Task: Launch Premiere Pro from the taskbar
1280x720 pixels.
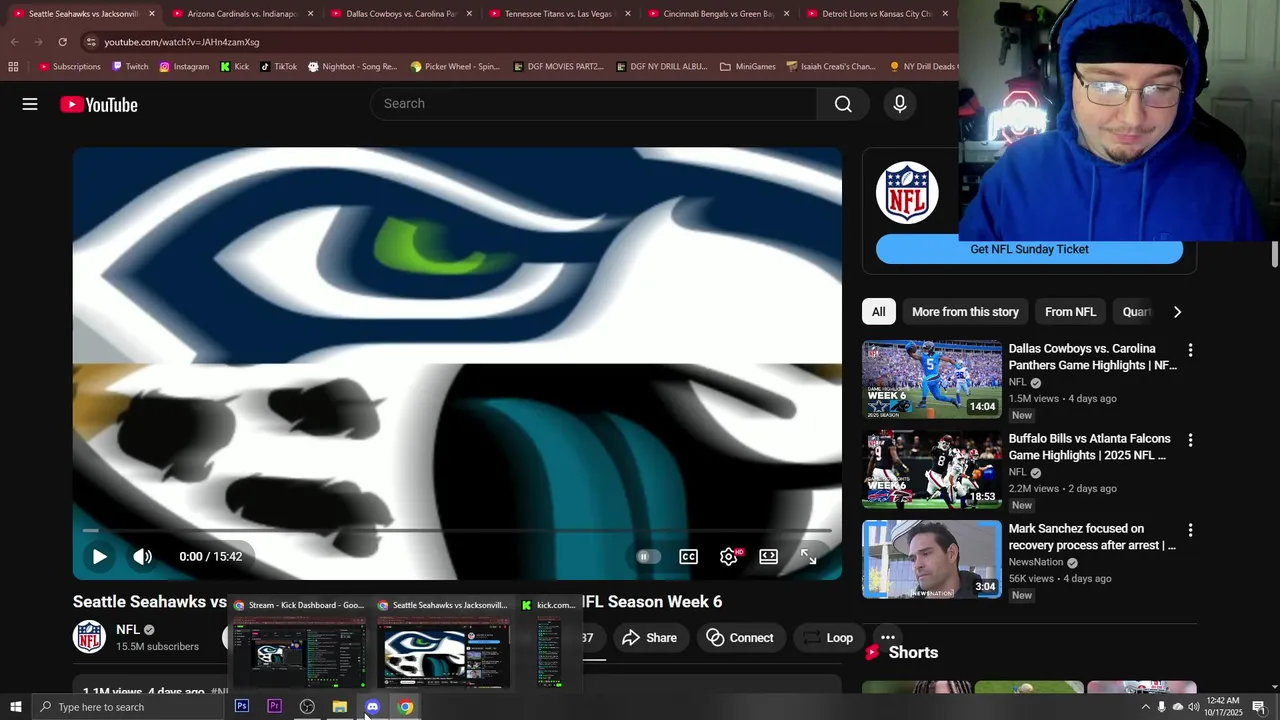Action: click(x=274, y=707)
